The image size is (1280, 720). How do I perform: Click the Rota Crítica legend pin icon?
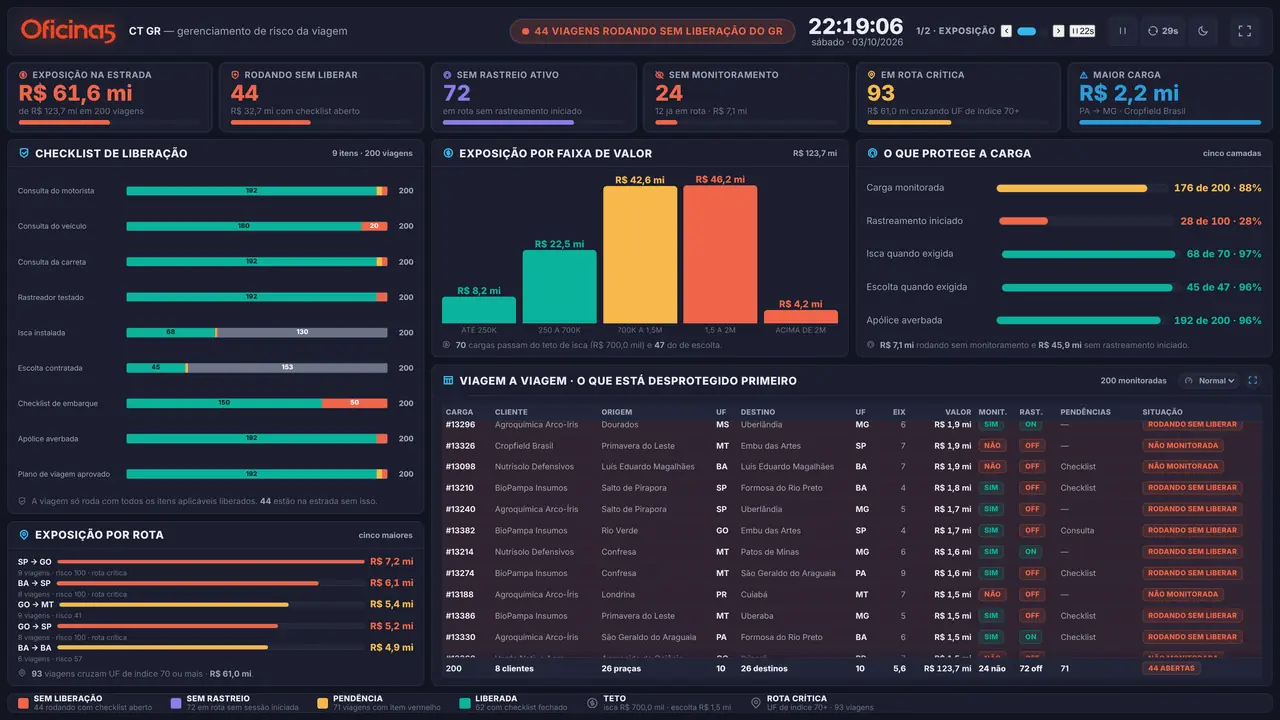point(756,703)
